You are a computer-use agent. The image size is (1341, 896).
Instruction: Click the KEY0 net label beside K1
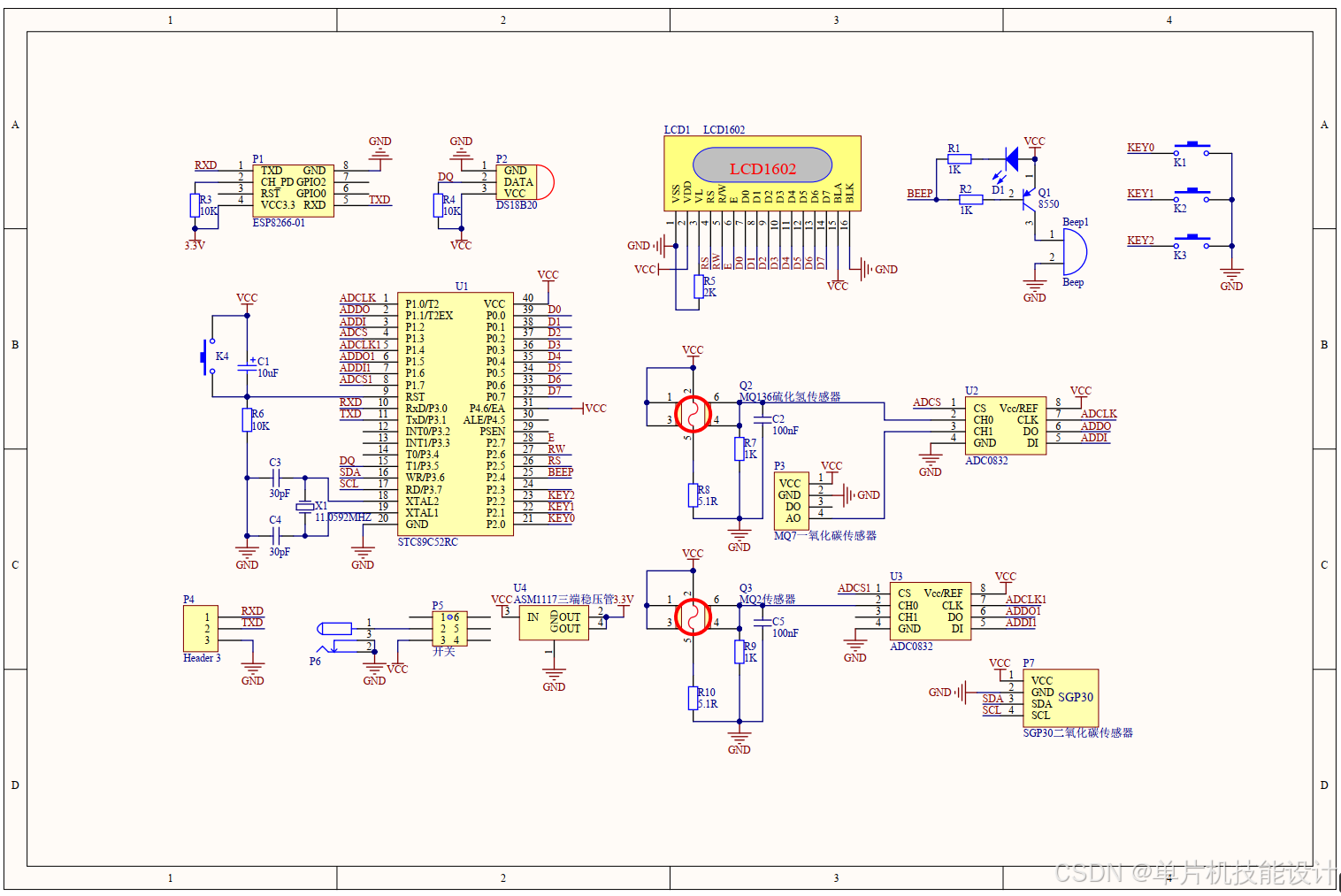(x=1140, y=148)
